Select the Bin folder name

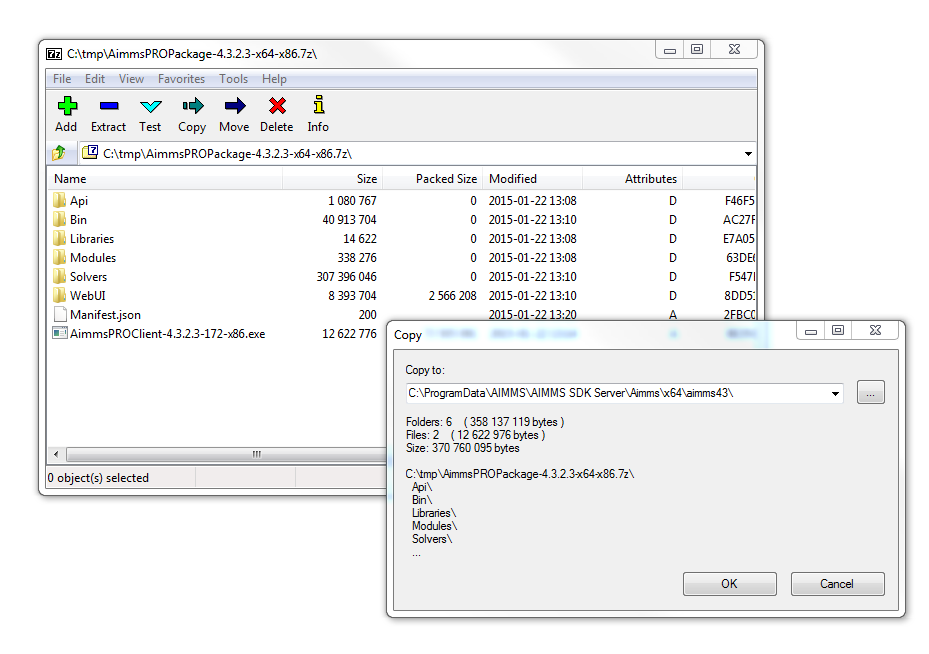coord(78,220)
